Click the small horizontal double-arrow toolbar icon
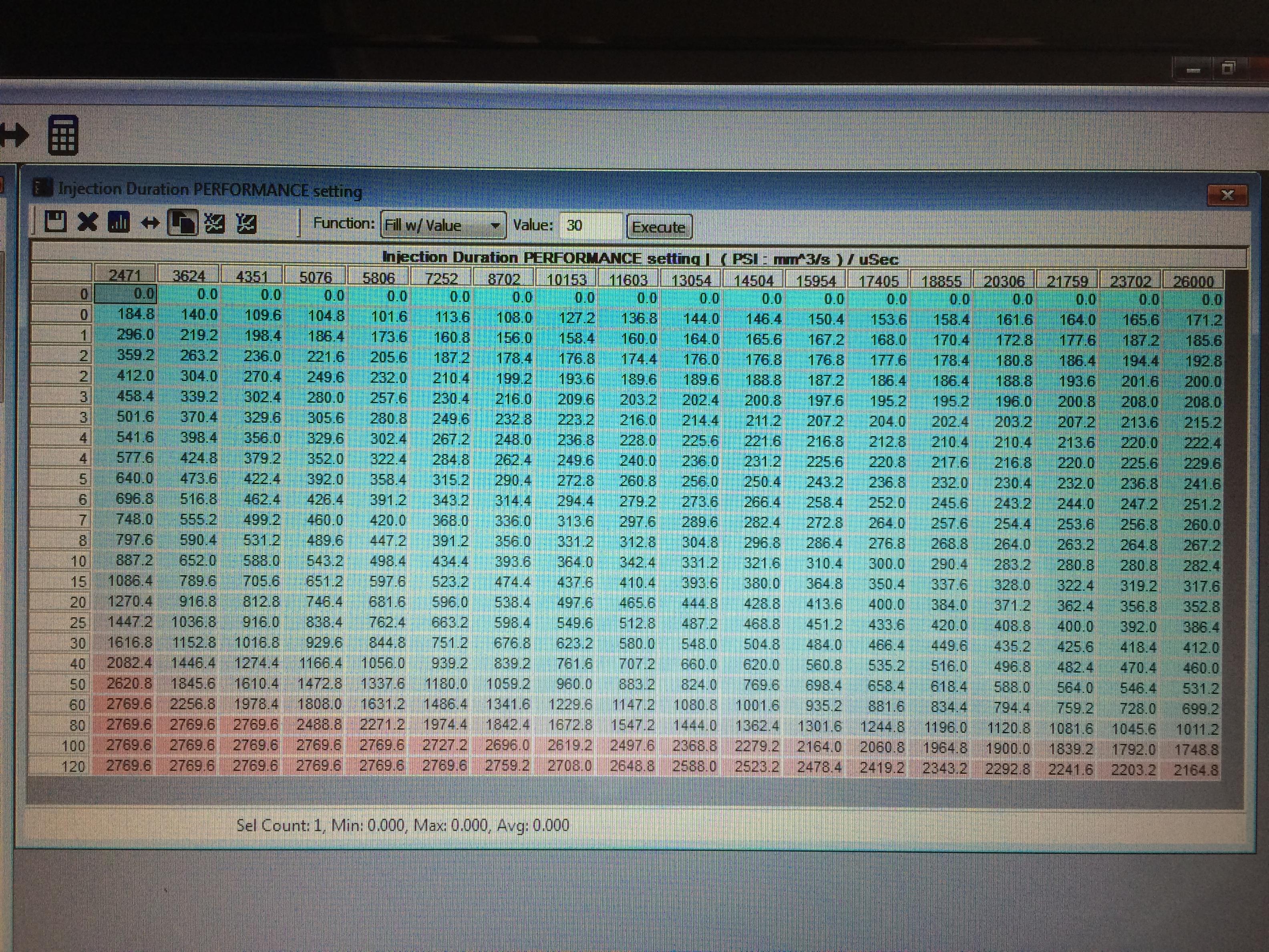Viewport: 1269px width, 952px height. point(150,223)
